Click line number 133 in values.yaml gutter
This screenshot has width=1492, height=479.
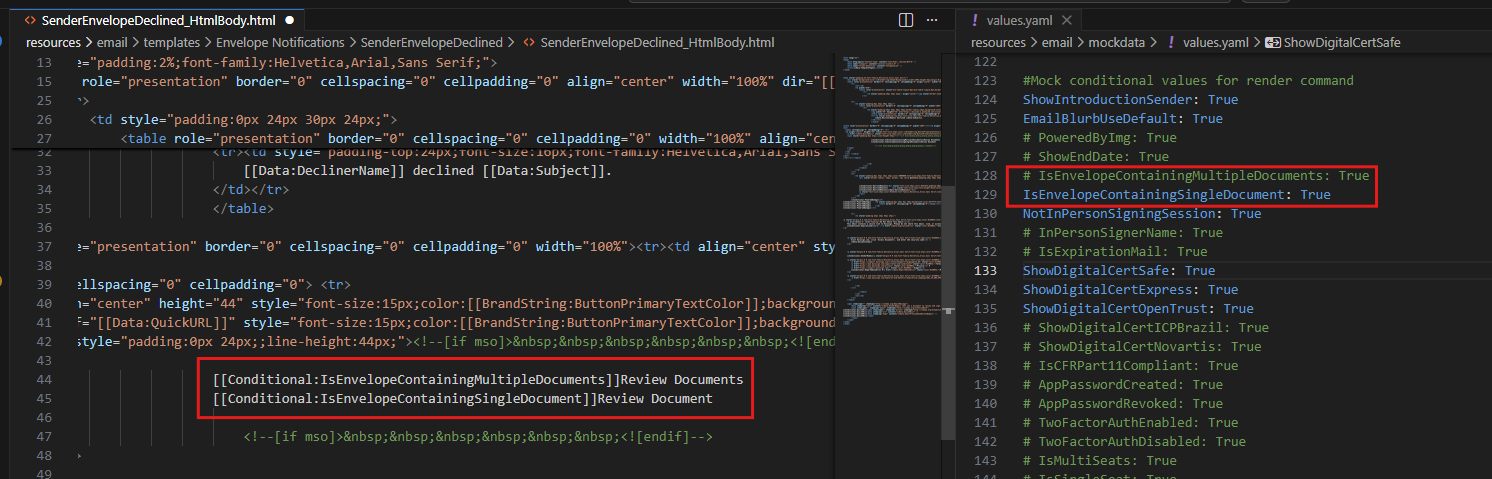pyautogui.click(x=985, y=270)
